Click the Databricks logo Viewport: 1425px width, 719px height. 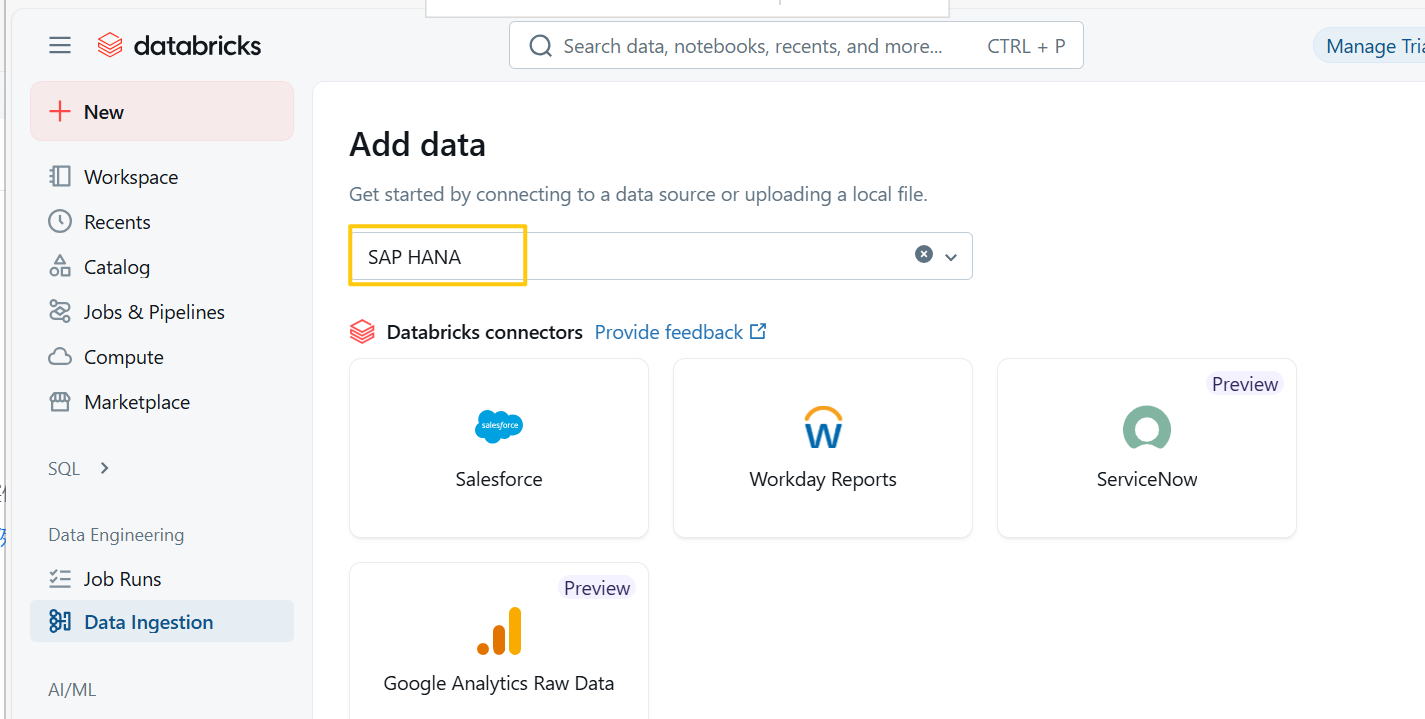(x=180, y=45)
